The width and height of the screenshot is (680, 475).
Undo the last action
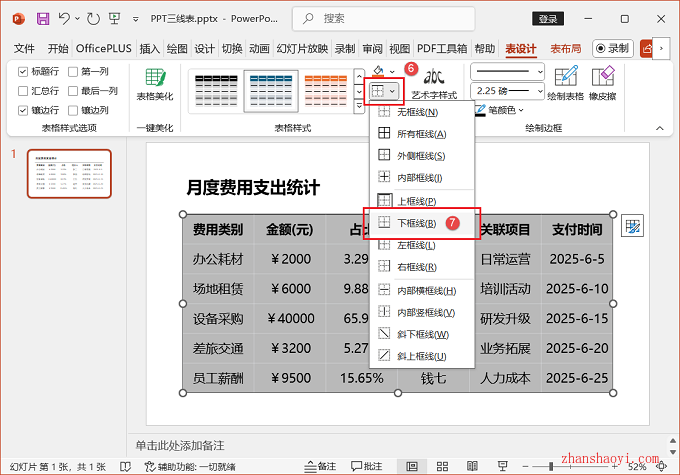tap(64, 18)
